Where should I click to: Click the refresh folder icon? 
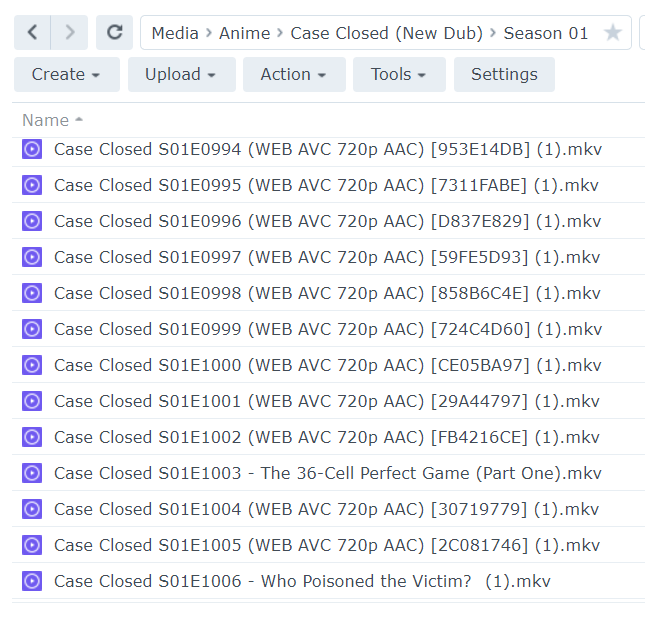click(x=115, y=33)
